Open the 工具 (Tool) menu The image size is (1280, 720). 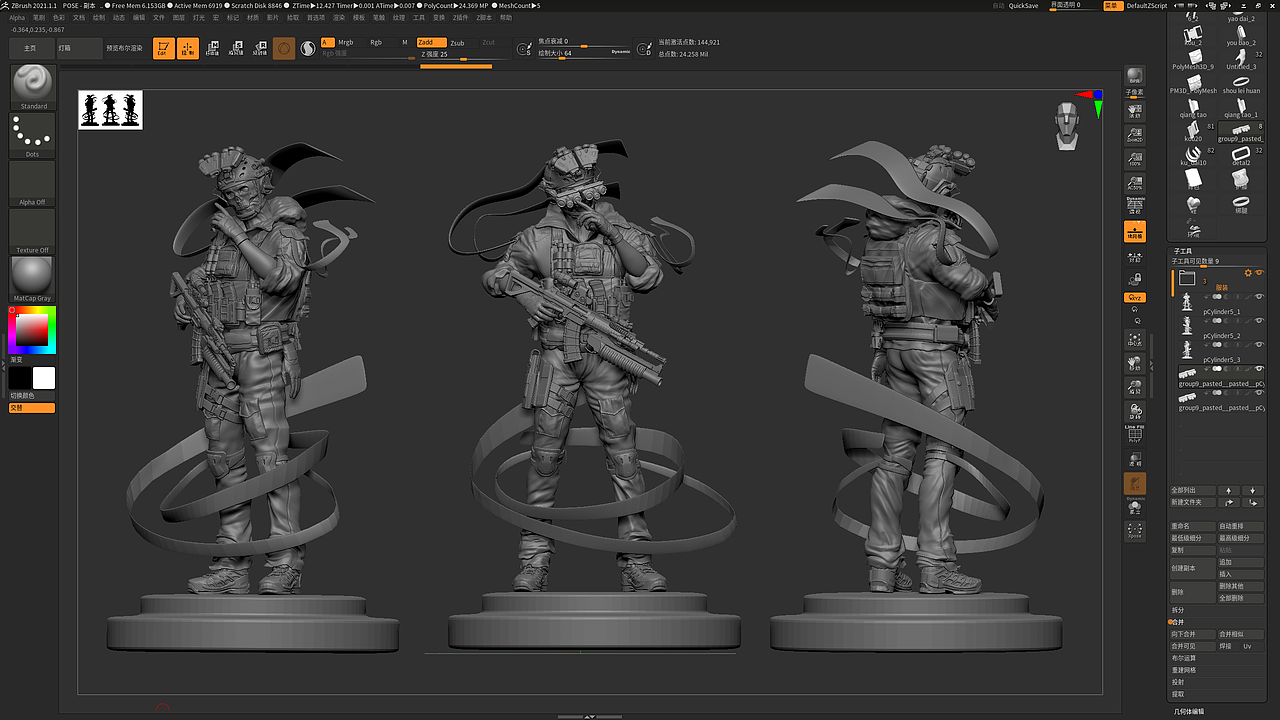coord(419,18)
